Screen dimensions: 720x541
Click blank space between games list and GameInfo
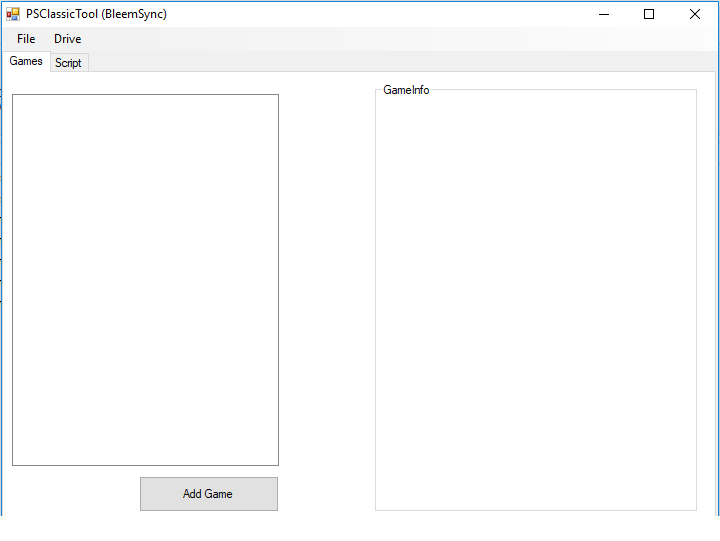[327, 280]
